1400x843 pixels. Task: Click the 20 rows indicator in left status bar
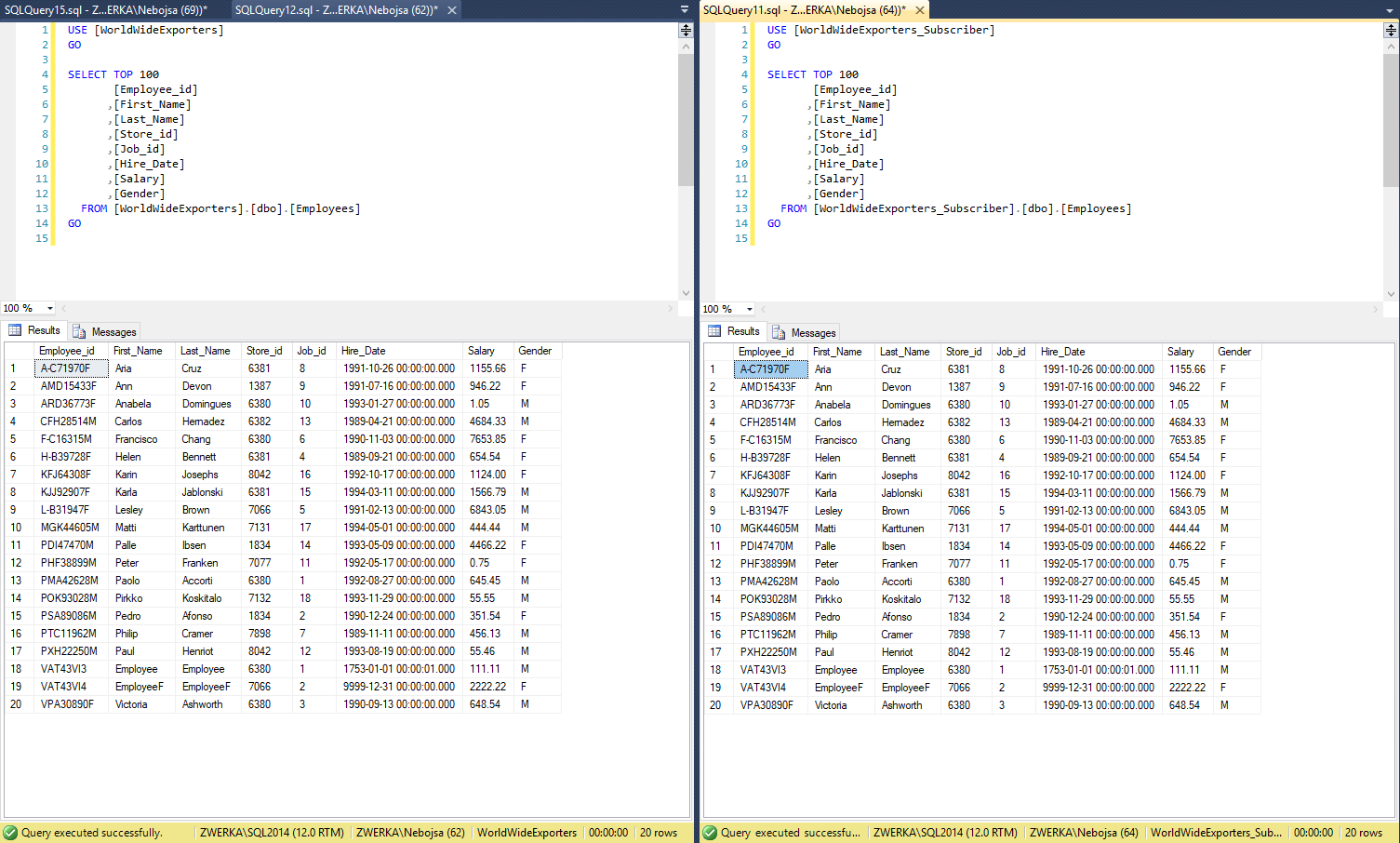click(659, 833)
